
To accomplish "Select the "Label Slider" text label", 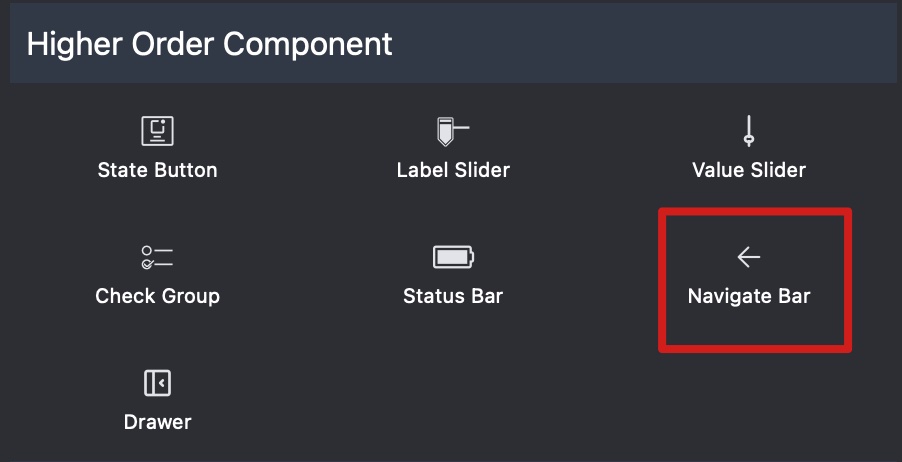I will 453,170.
